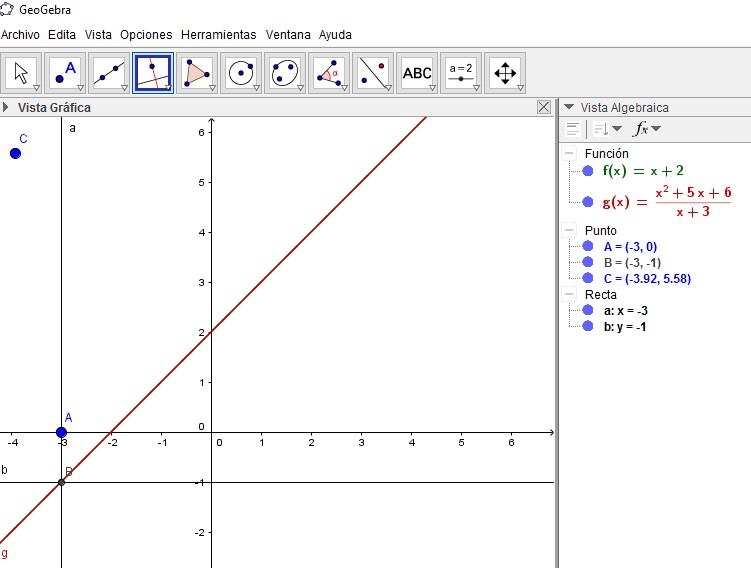This screenshot has width=751, height=568.
Task: Select B = (-3, -1) entry
Action: tap(632, 262)
